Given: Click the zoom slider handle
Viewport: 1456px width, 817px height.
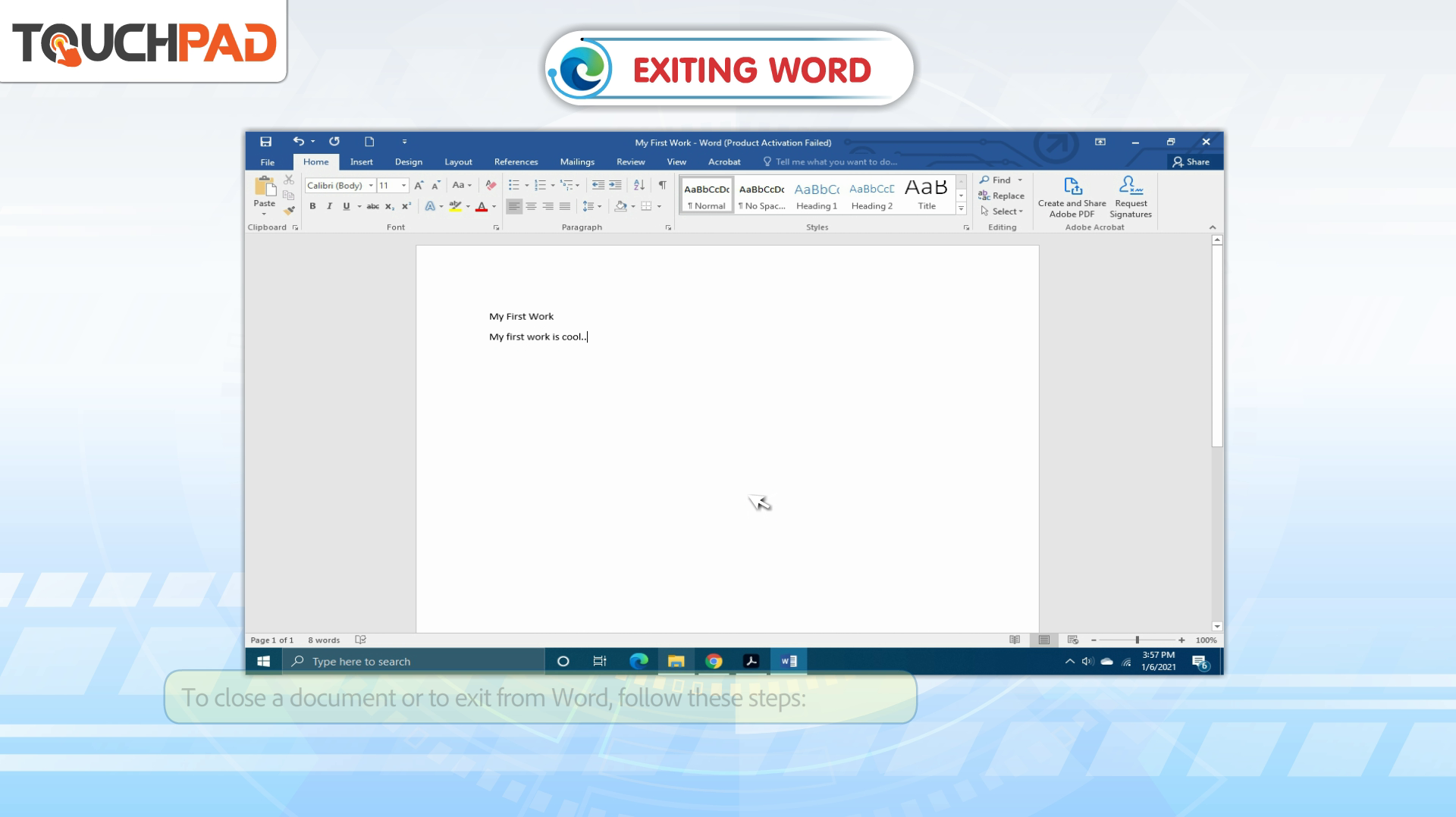Looking at the screenshot, I should coord(1137,640).
